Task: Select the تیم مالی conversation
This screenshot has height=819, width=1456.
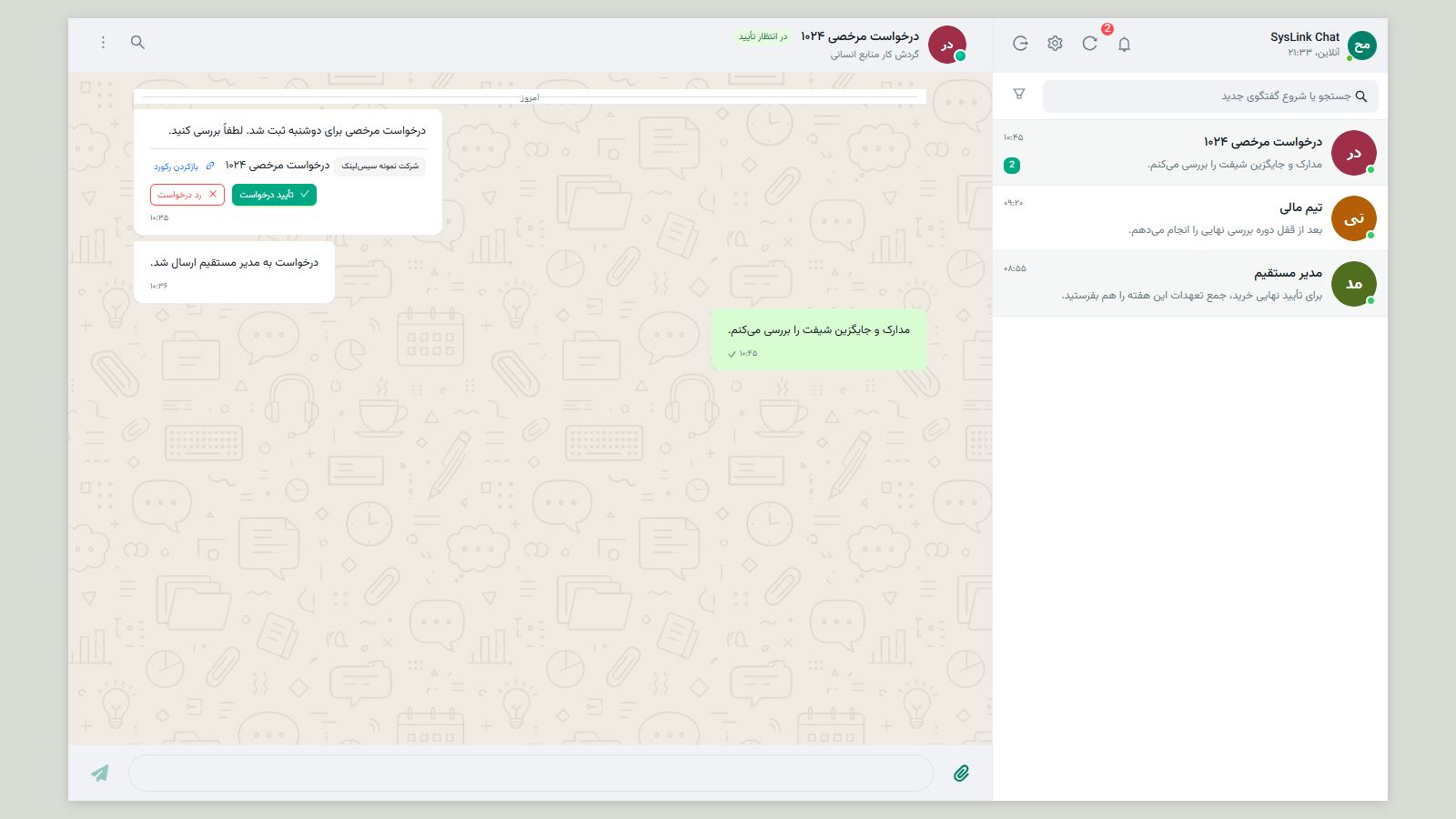Action: 1190,218
